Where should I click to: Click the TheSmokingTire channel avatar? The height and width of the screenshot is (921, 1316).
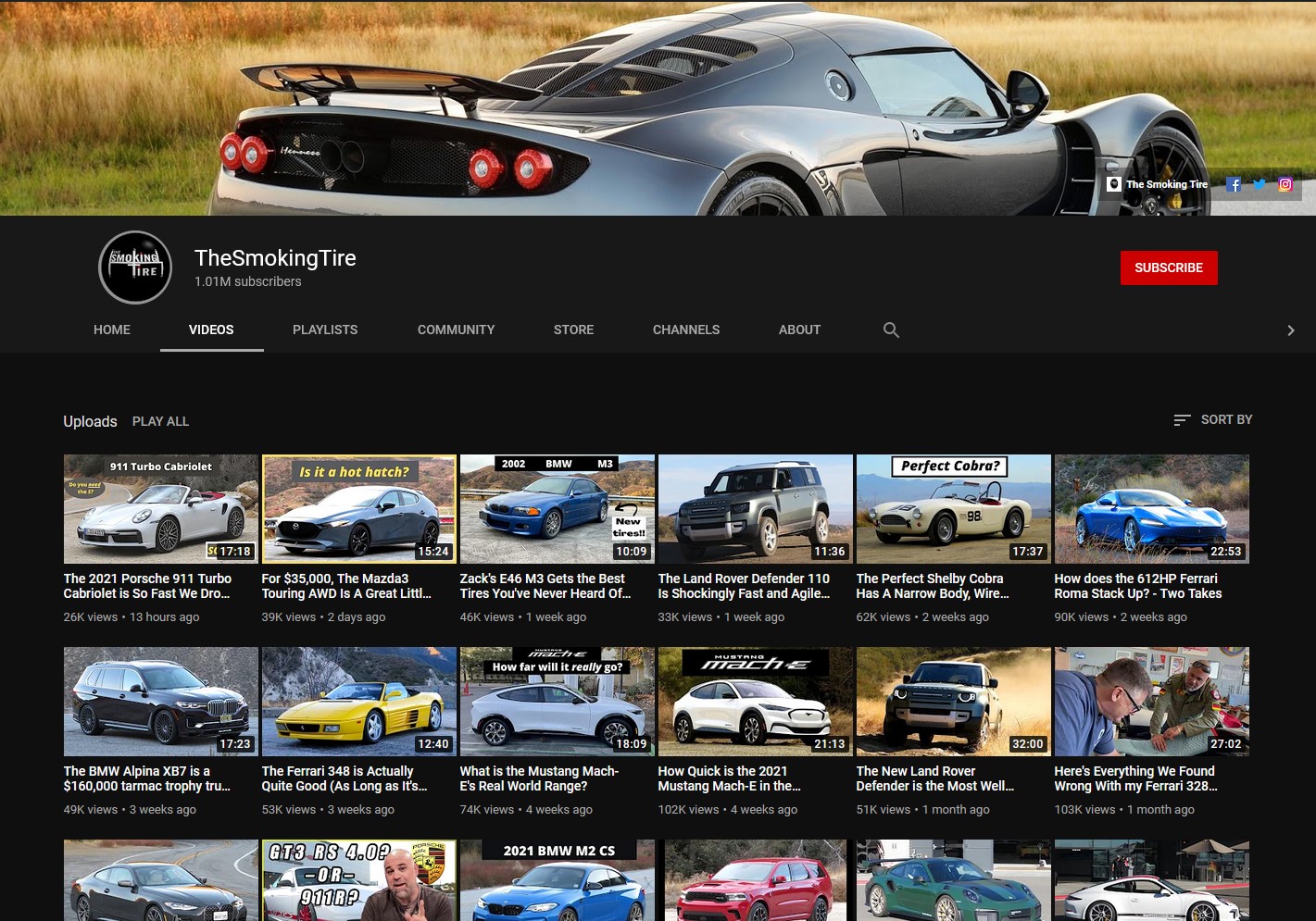click(135, 268)
